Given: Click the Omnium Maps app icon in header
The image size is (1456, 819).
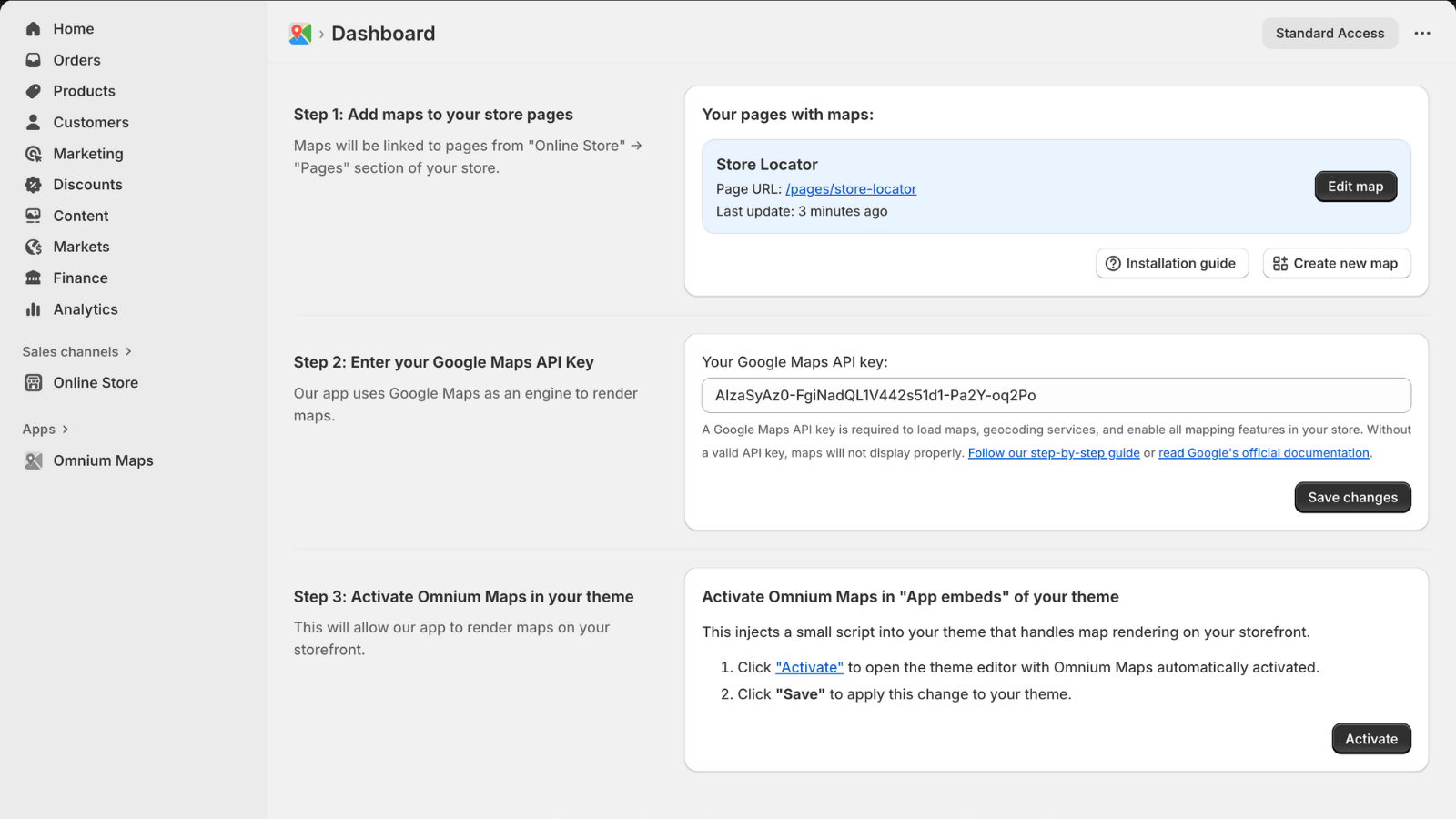Looking at the screenshot, I should pyautogui.click(x=300, y=34).
